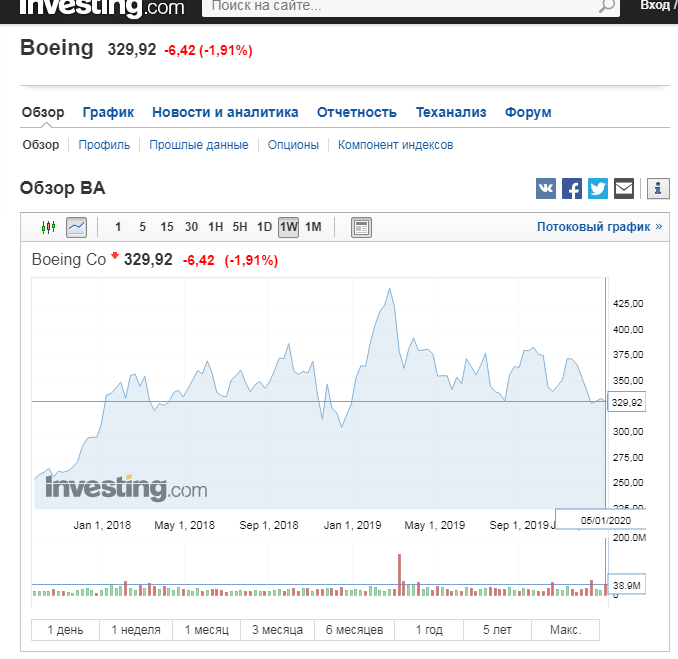Open the Прошлые данные link

tap(199, 145)
